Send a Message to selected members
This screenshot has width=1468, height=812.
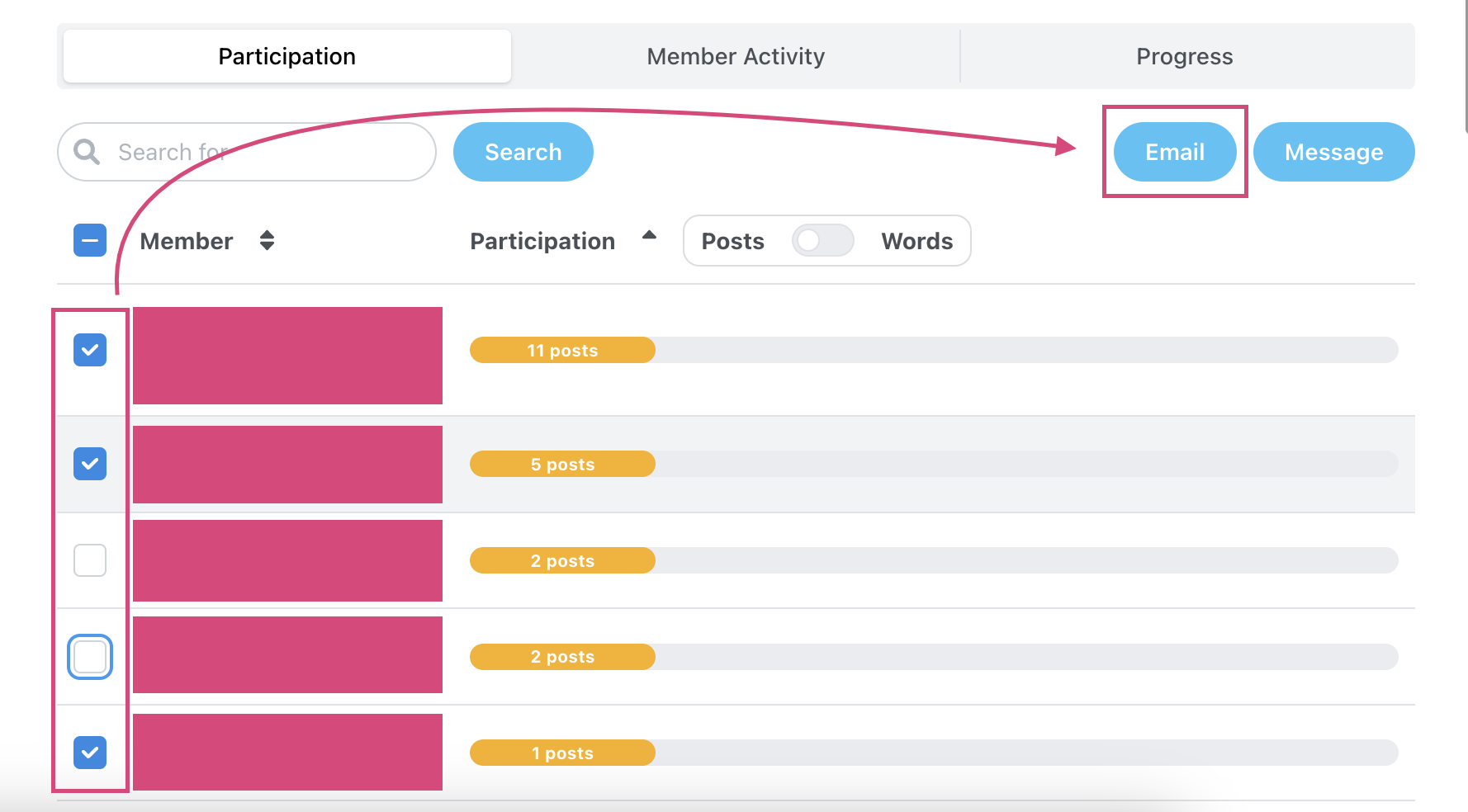[1333, 152]
